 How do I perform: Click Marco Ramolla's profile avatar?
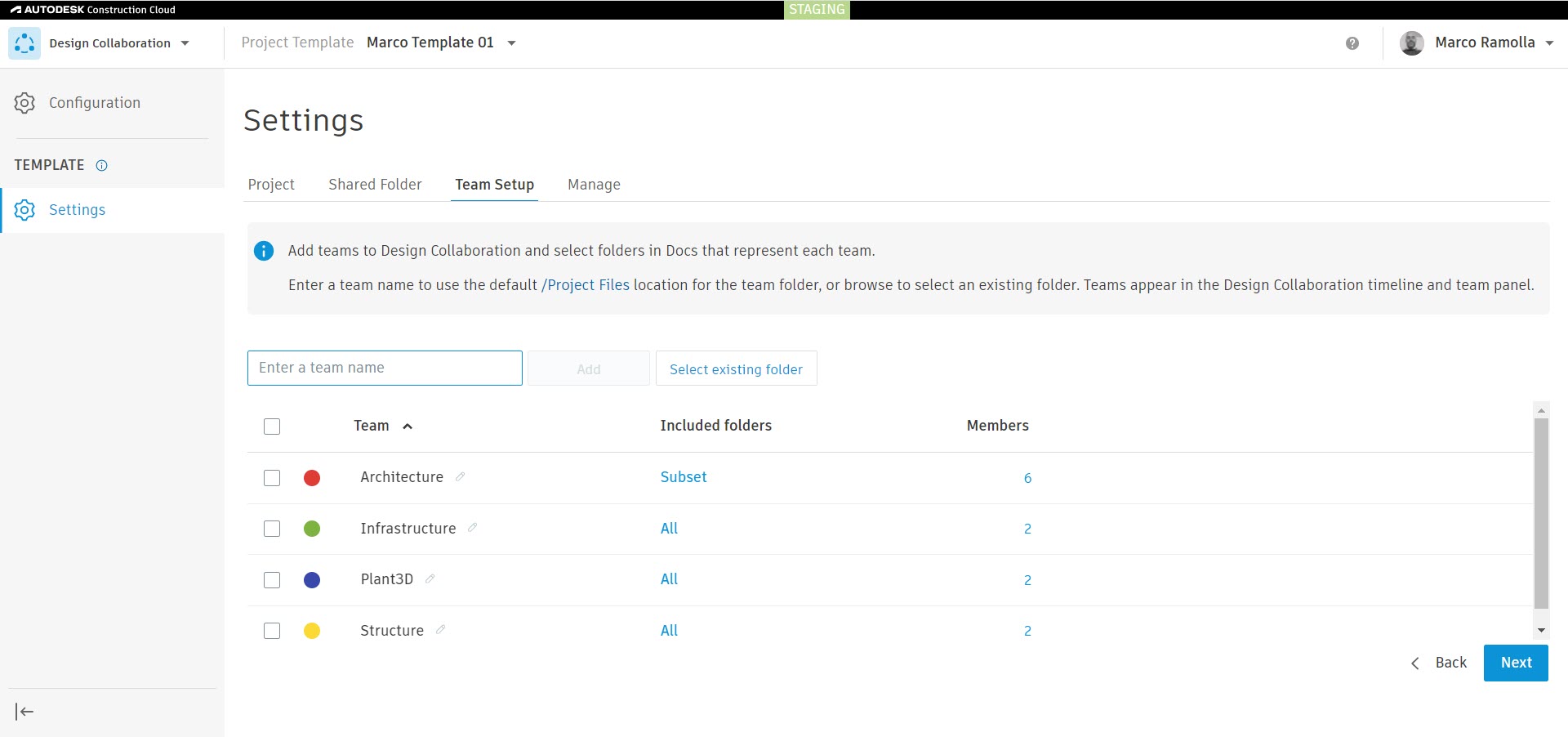coord(1412,43)
